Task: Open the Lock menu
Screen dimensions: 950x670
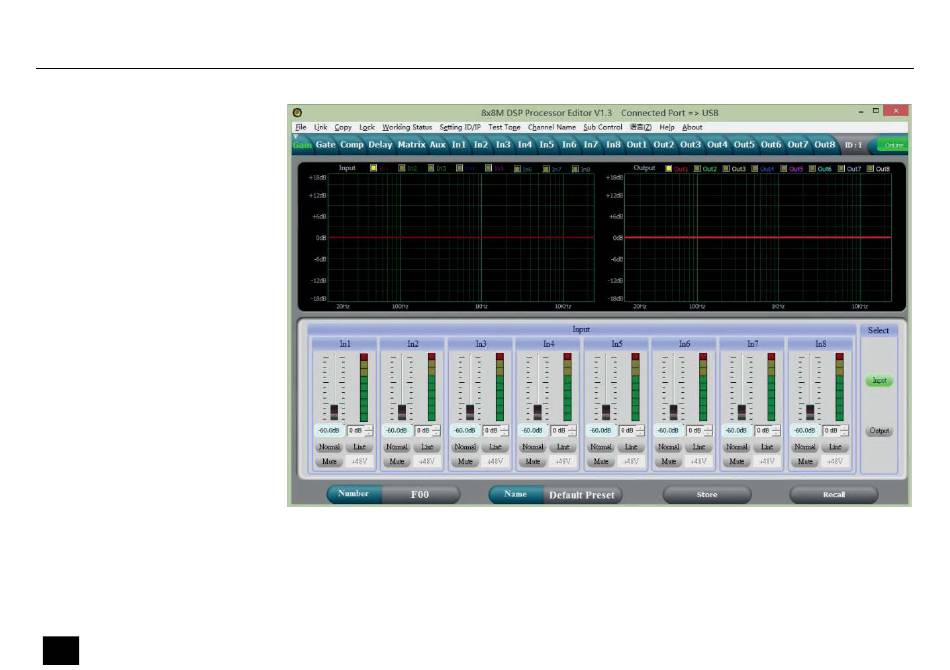Action: 367,127
